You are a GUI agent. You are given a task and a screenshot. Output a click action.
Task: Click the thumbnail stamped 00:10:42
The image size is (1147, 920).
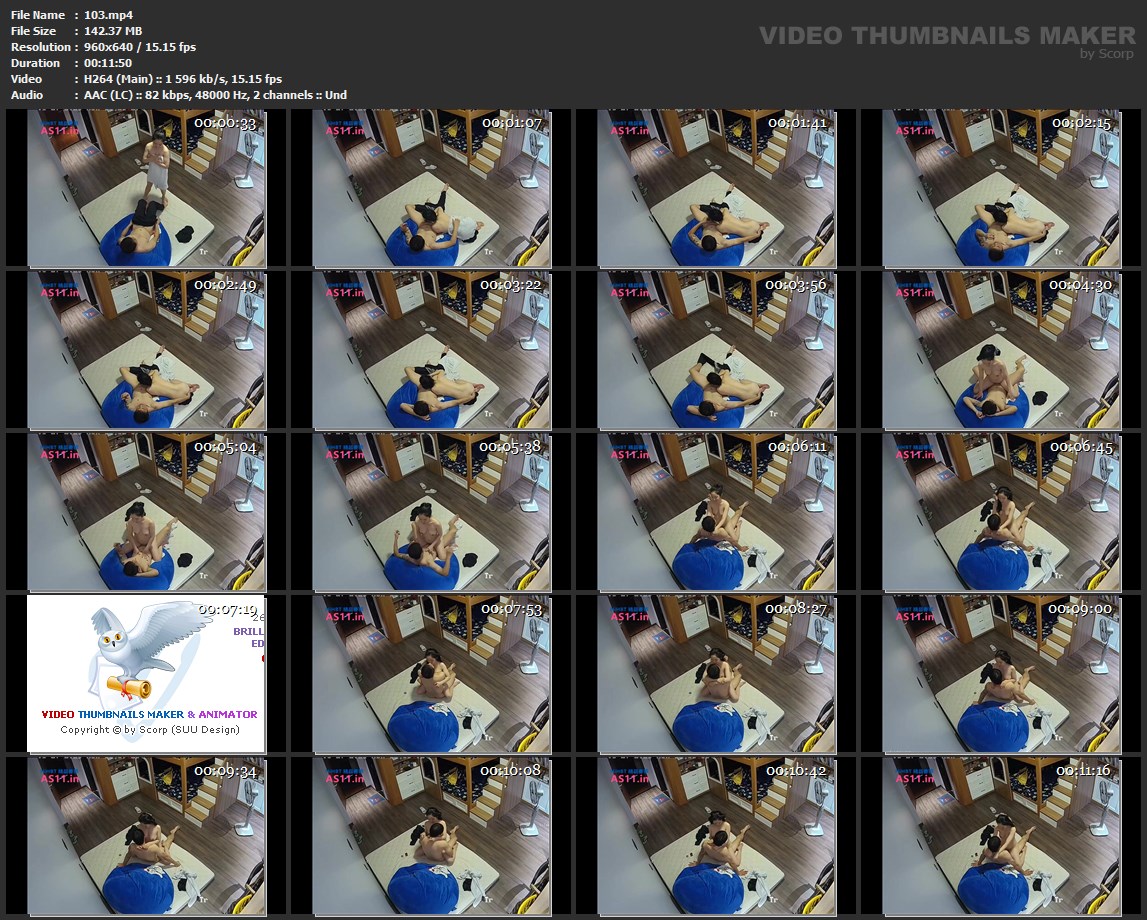(x=716, y=835)
